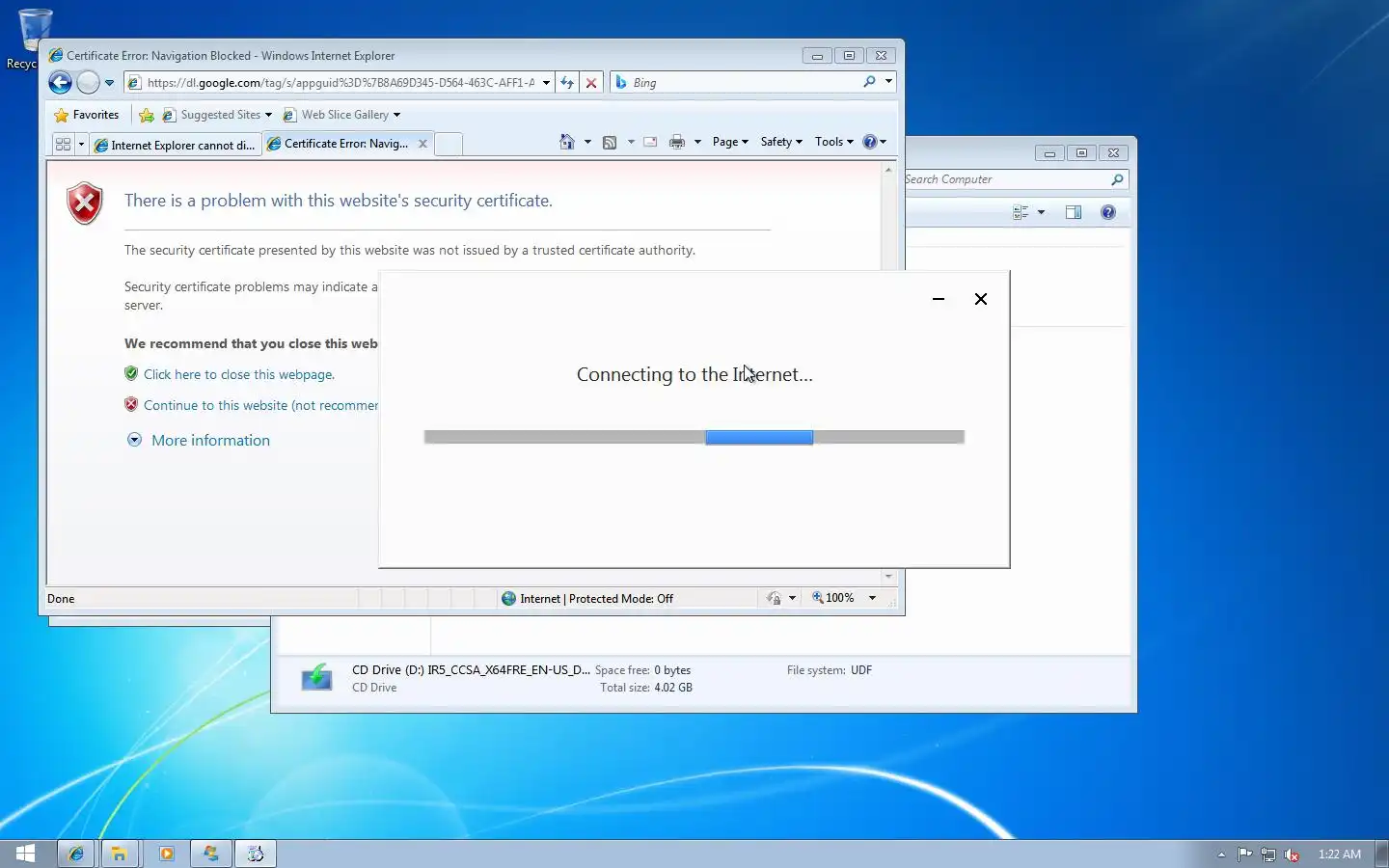Open Quick Tabs grid icon

point(63,145)
